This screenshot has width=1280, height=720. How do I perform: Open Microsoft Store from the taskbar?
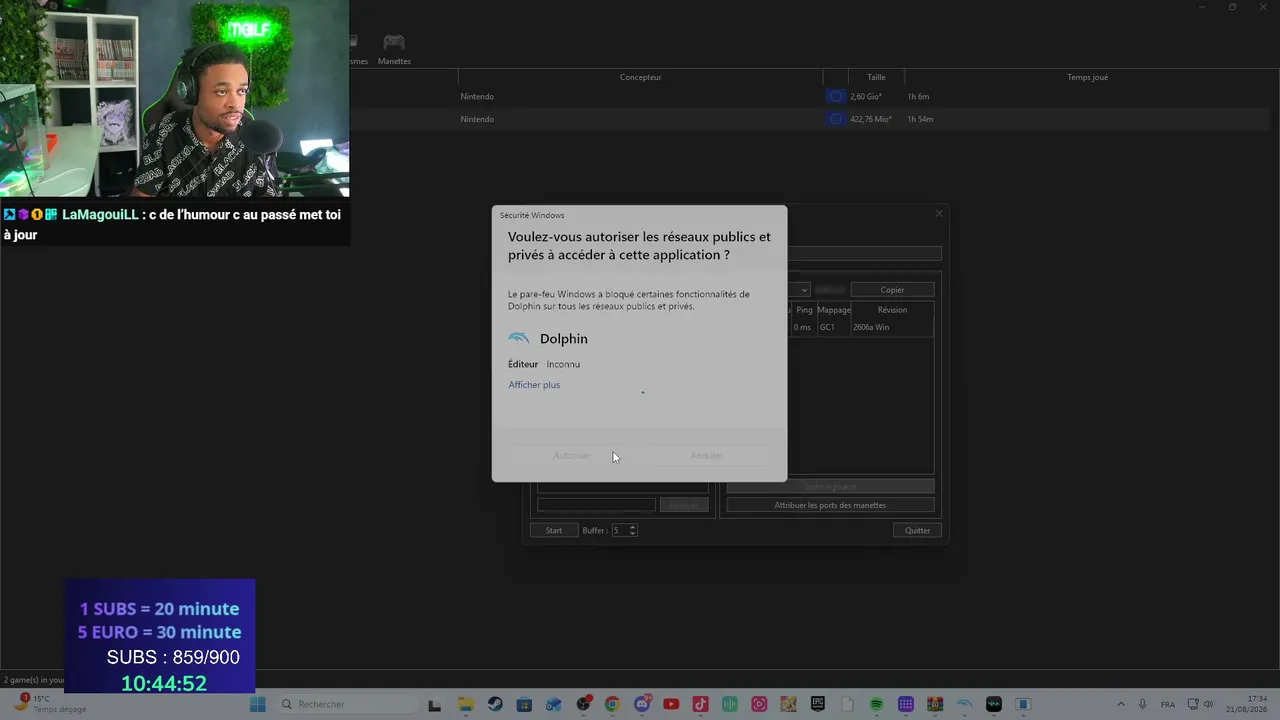(x=524, y=704)
